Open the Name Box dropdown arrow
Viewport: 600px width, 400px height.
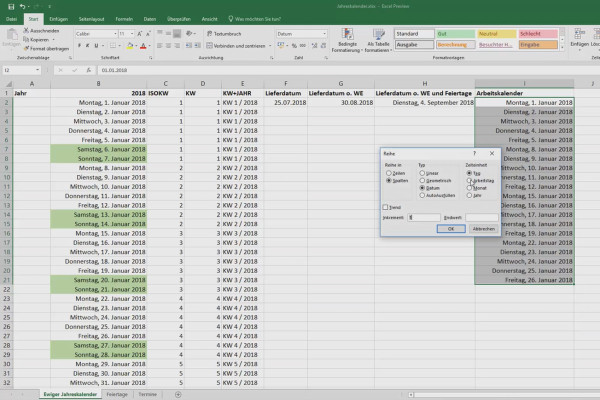pos(38,70)
